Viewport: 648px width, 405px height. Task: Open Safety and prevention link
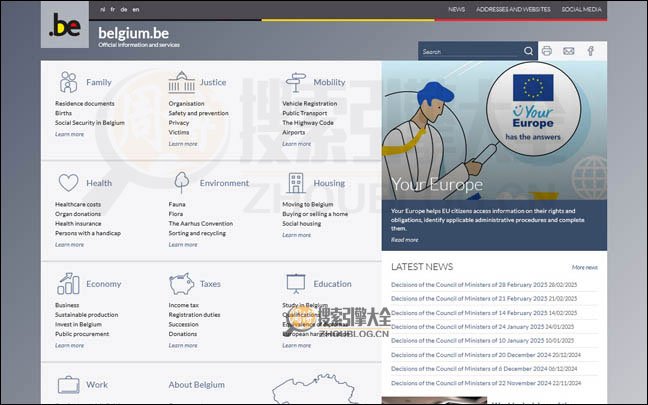[x=198, y=113]
